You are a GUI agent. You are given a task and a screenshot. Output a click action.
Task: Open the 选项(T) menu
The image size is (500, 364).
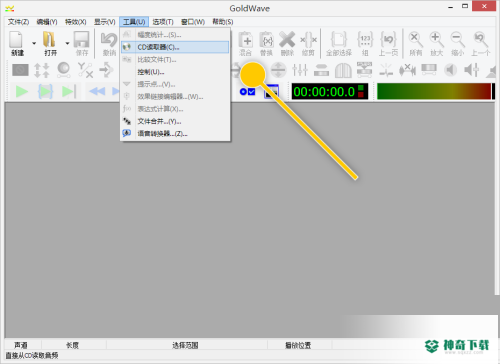tap(163, 22)
